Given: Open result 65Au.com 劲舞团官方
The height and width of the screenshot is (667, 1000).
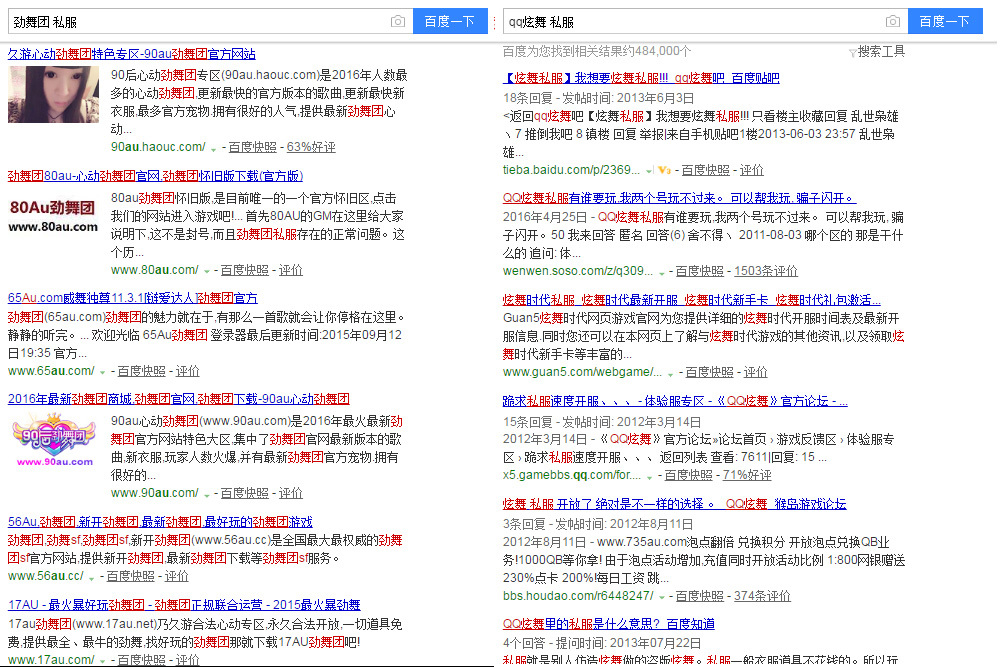Looking at the screenshot, I should pos(133,298).
